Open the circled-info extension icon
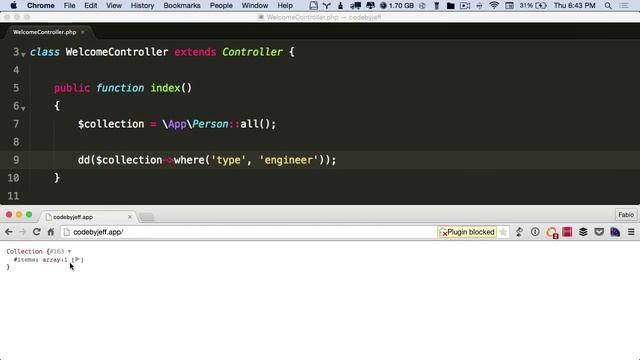This screenshot has height=360, width=640. point(535,232)
